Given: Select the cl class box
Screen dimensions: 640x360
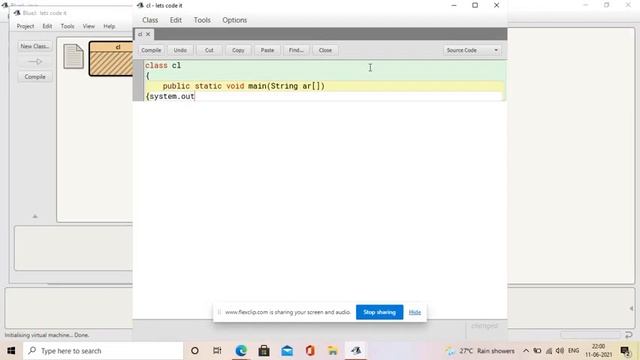Looking at the screenshot, I should (x=111, y=59).
